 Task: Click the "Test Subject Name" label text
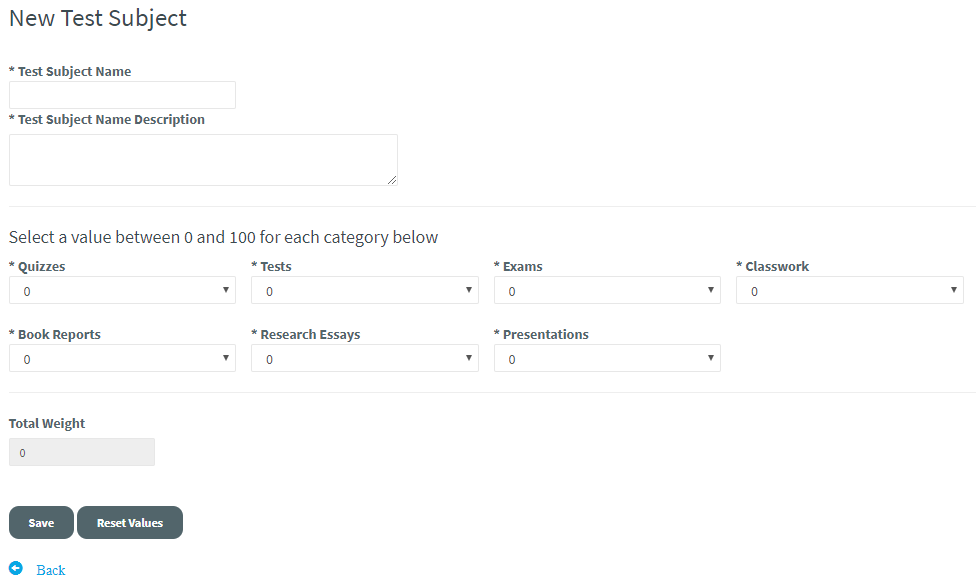pos(74,72)
